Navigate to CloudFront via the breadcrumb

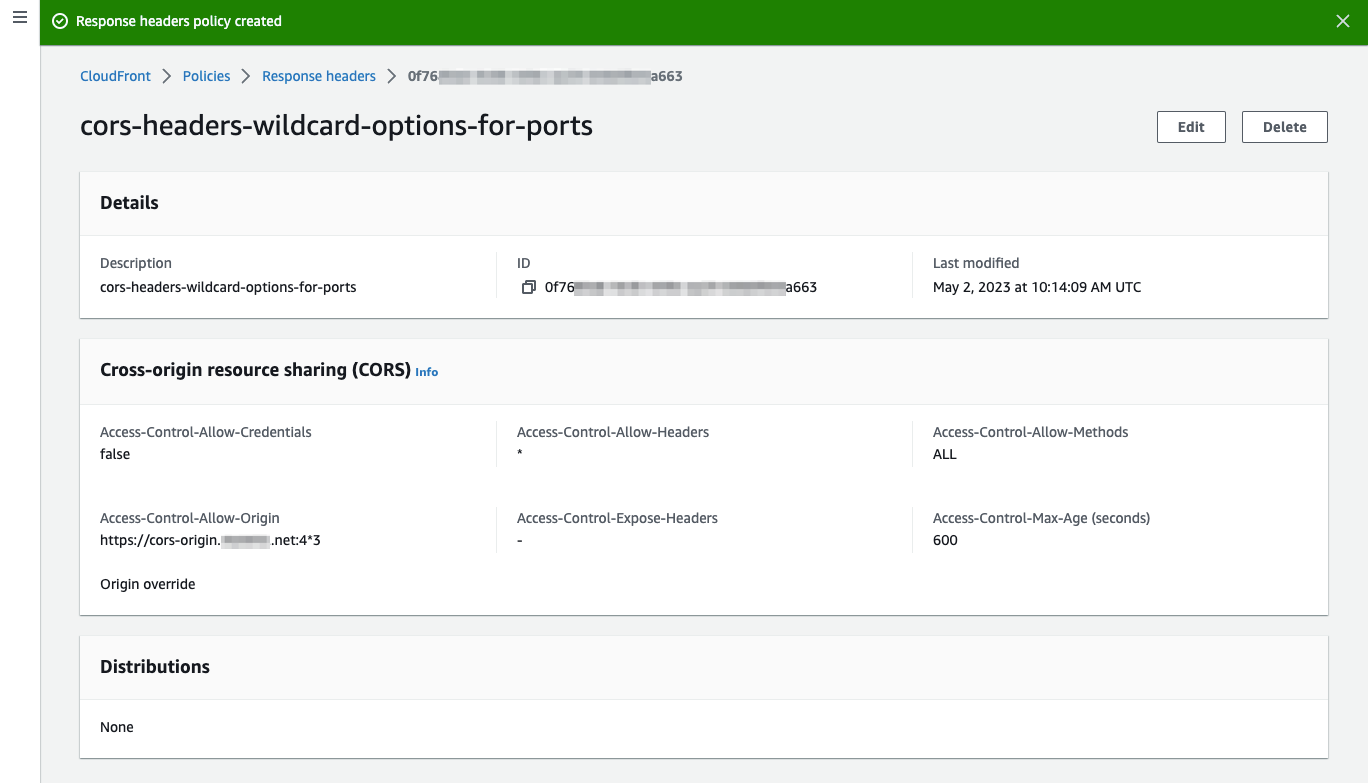click(114, 75)
